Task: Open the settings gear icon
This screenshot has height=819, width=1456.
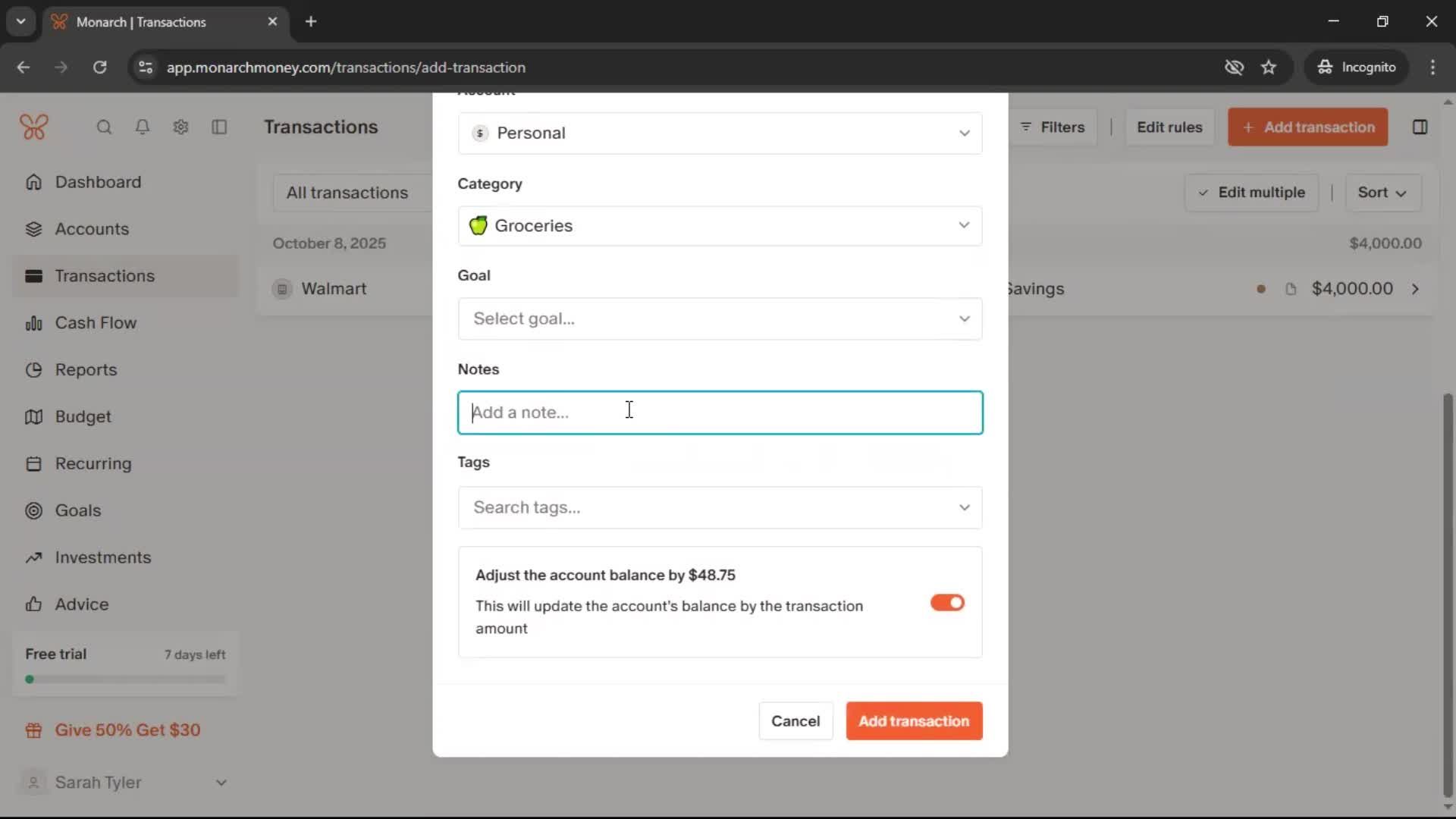Action: tap(180, 127)
